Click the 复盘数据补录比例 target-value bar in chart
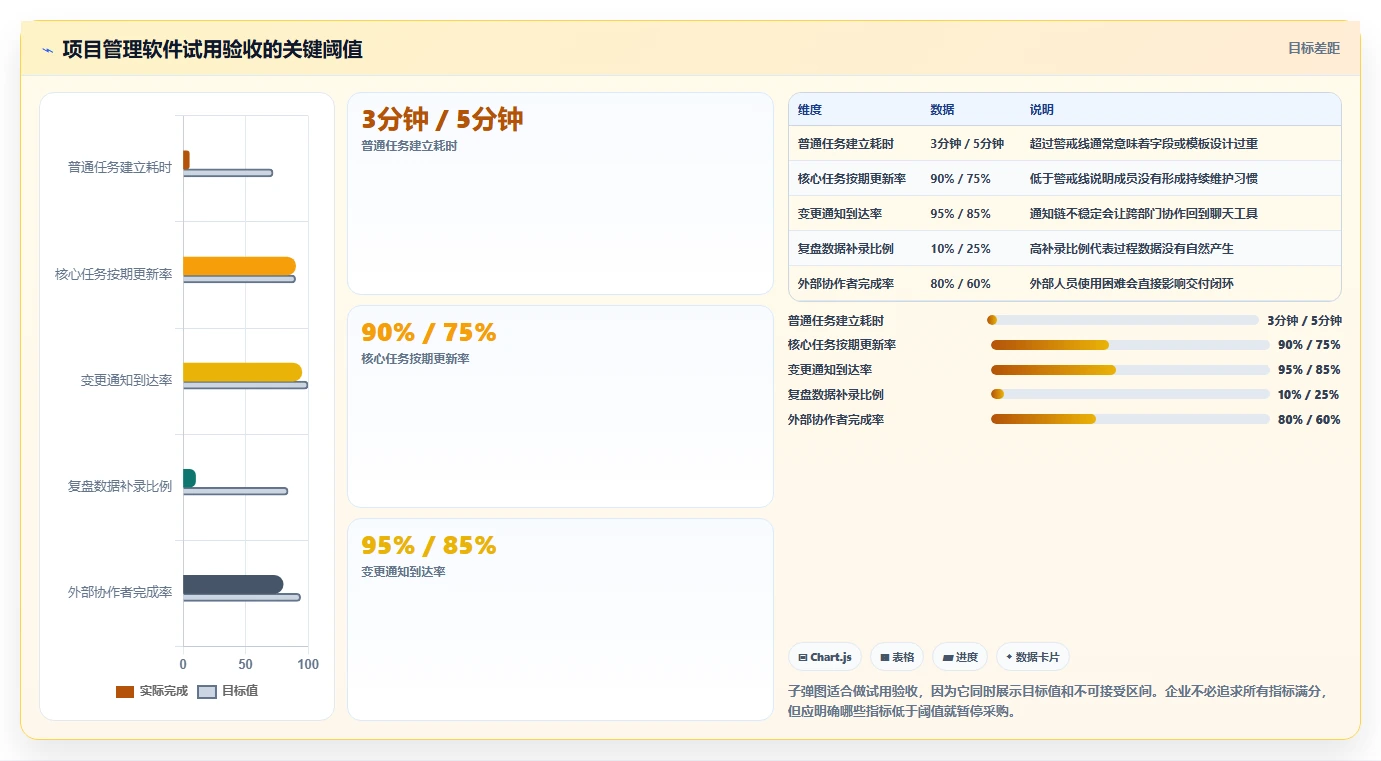The image size is (1381, 761). tap(235, 491)
